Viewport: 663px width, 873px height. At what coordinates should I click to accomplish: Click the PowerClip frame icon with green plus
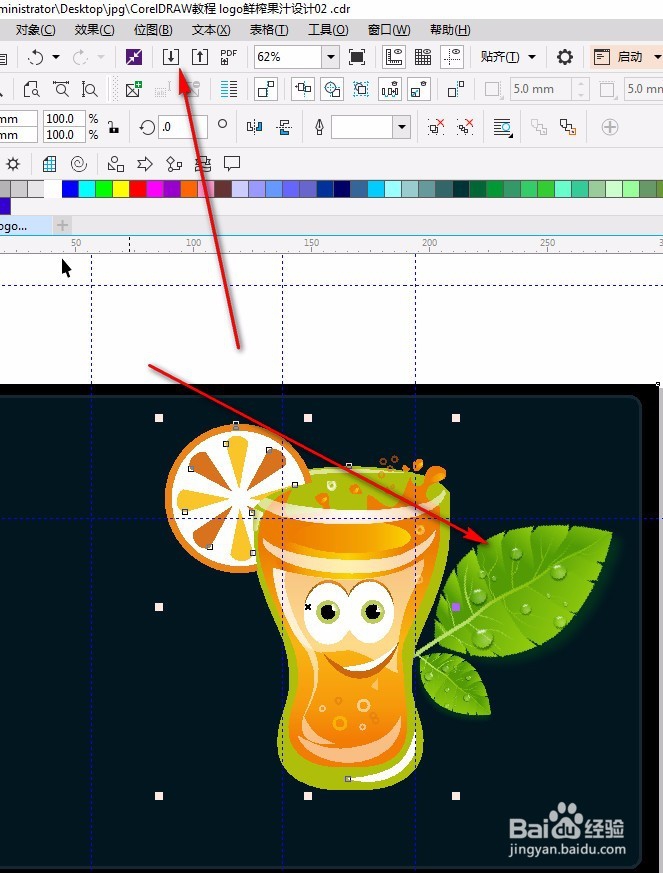pyautogui.click(x=134, y=89)
